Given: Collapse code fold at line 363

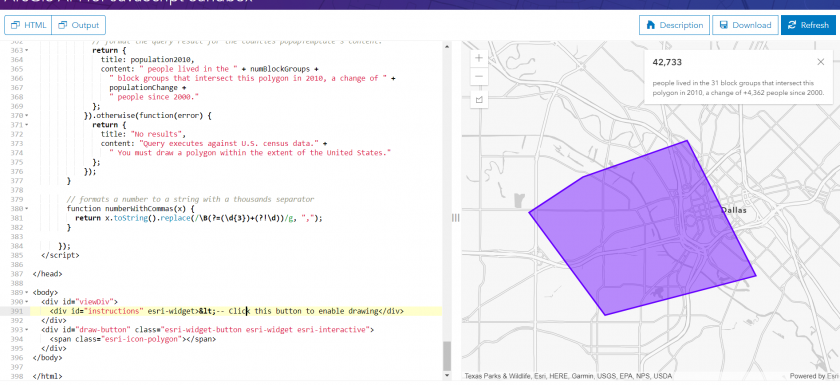Looking at the screenshot, I should [x=27, y=50].
